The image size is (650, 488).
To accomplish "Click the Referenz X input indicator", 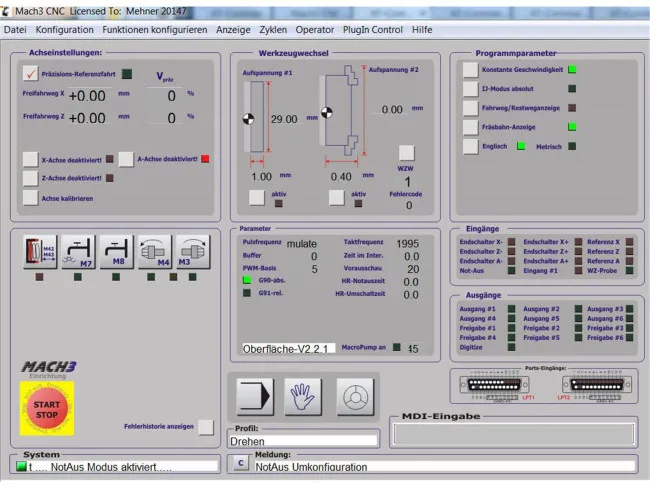I will coord(630,242).
